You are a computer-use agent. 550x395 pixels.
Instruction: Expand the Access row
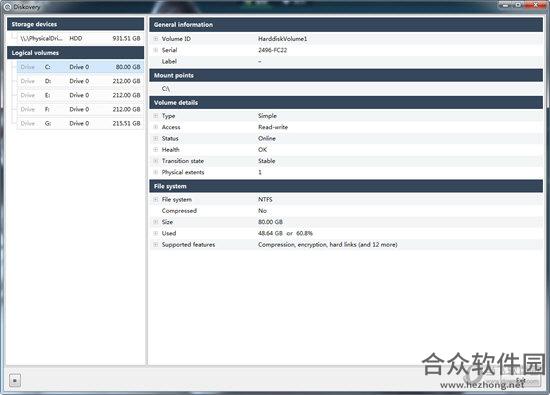tap(156, 127)
